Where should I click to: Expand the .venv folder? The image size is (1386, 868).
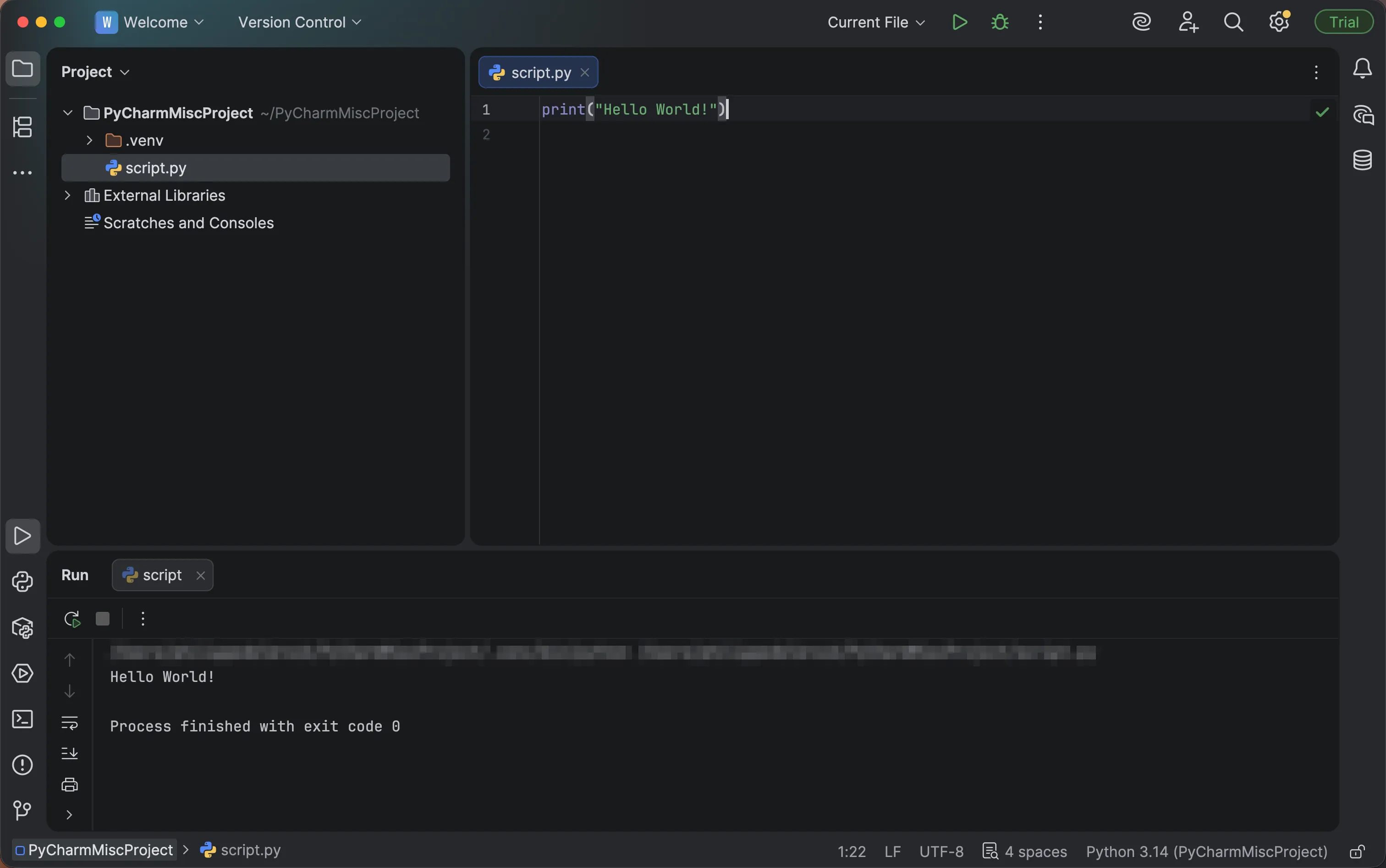[89, 140]
